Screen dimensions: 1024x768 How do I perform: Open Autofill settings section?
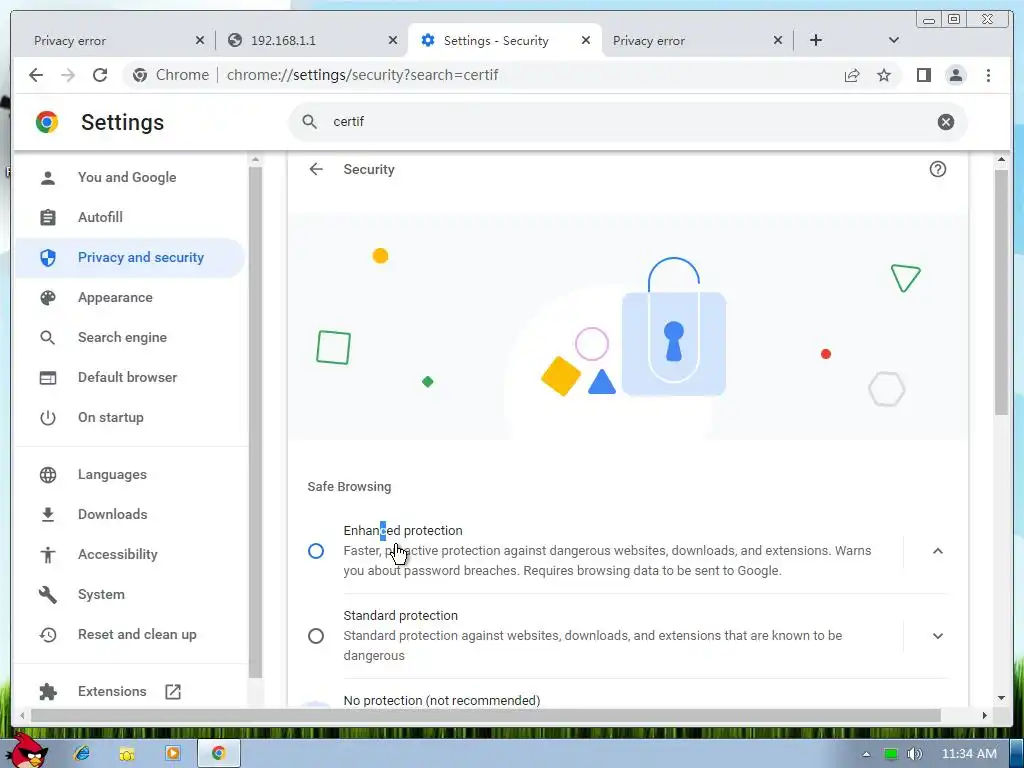[129, 217]
